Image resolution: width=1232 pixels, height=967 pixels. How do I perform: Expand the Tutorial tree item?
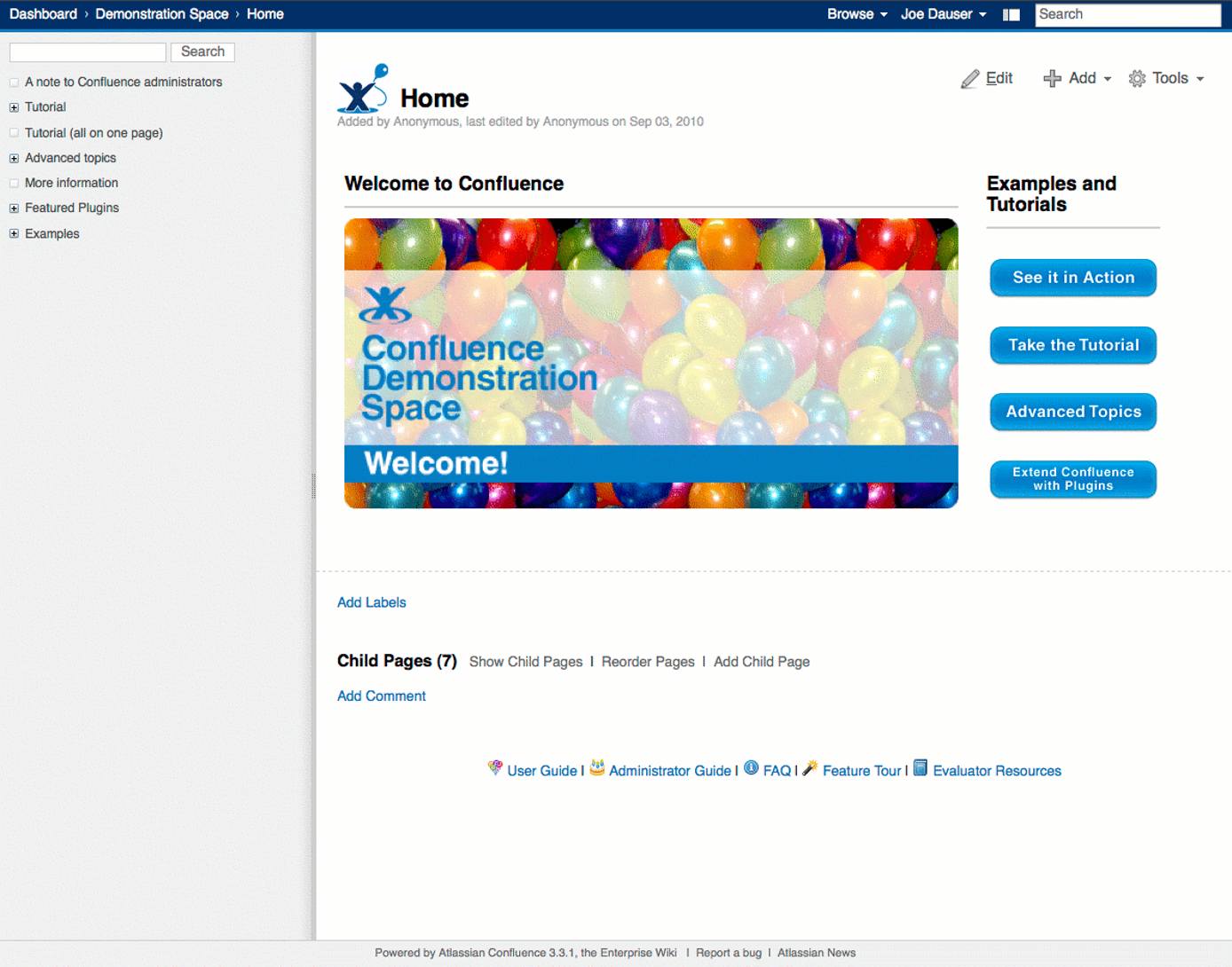(13, 106)
